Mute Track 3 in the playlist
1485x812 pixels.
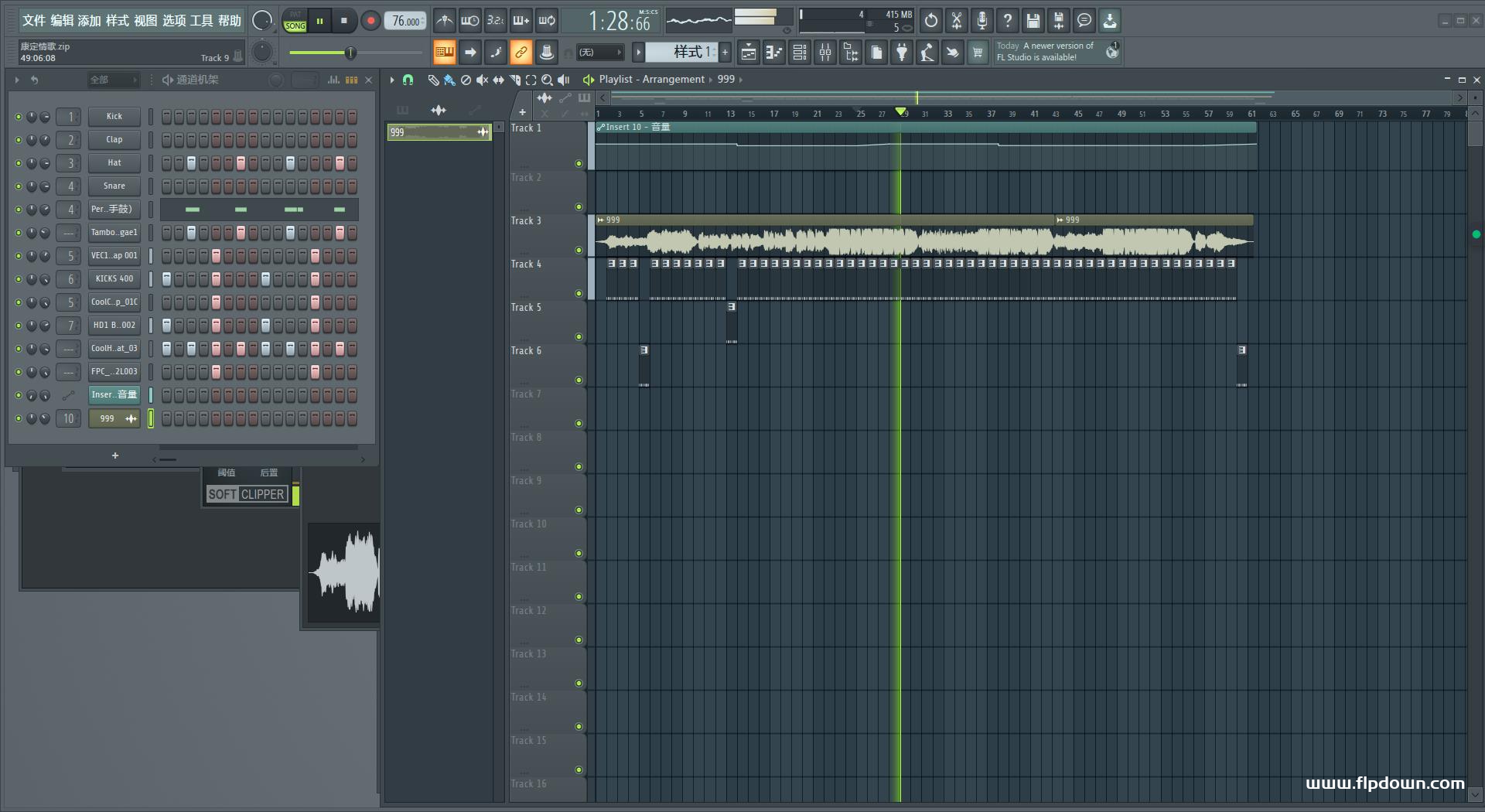579,250
